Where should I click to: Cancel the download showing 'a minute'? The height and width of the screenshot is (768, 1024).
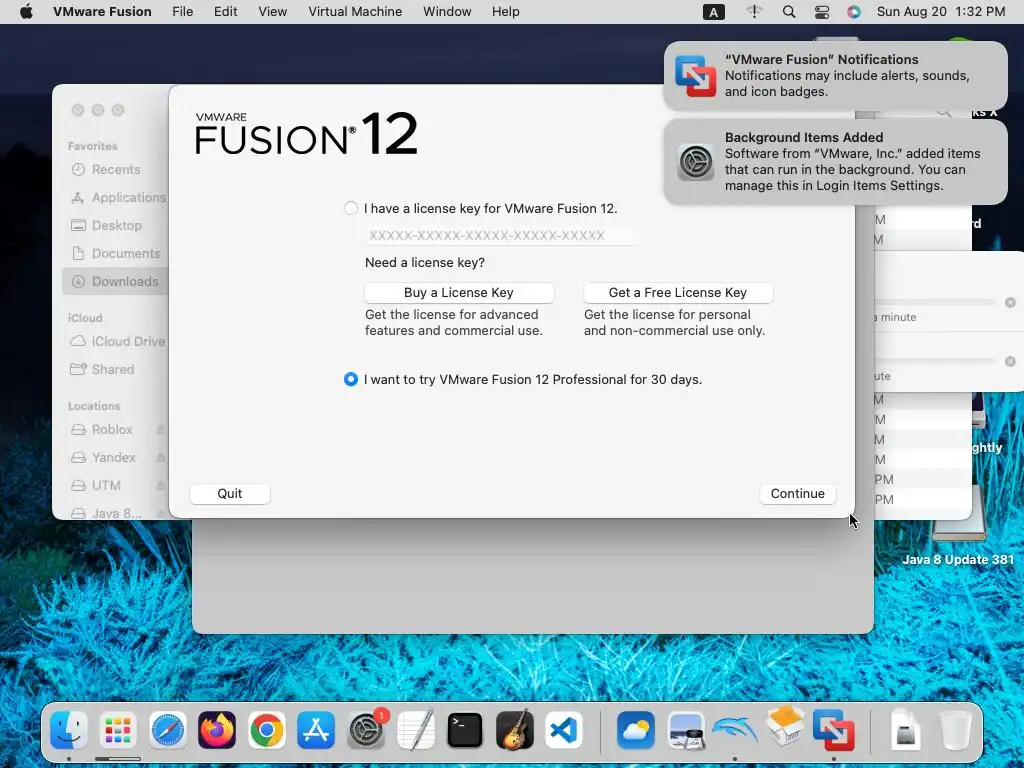click(x=1010, y=302)
